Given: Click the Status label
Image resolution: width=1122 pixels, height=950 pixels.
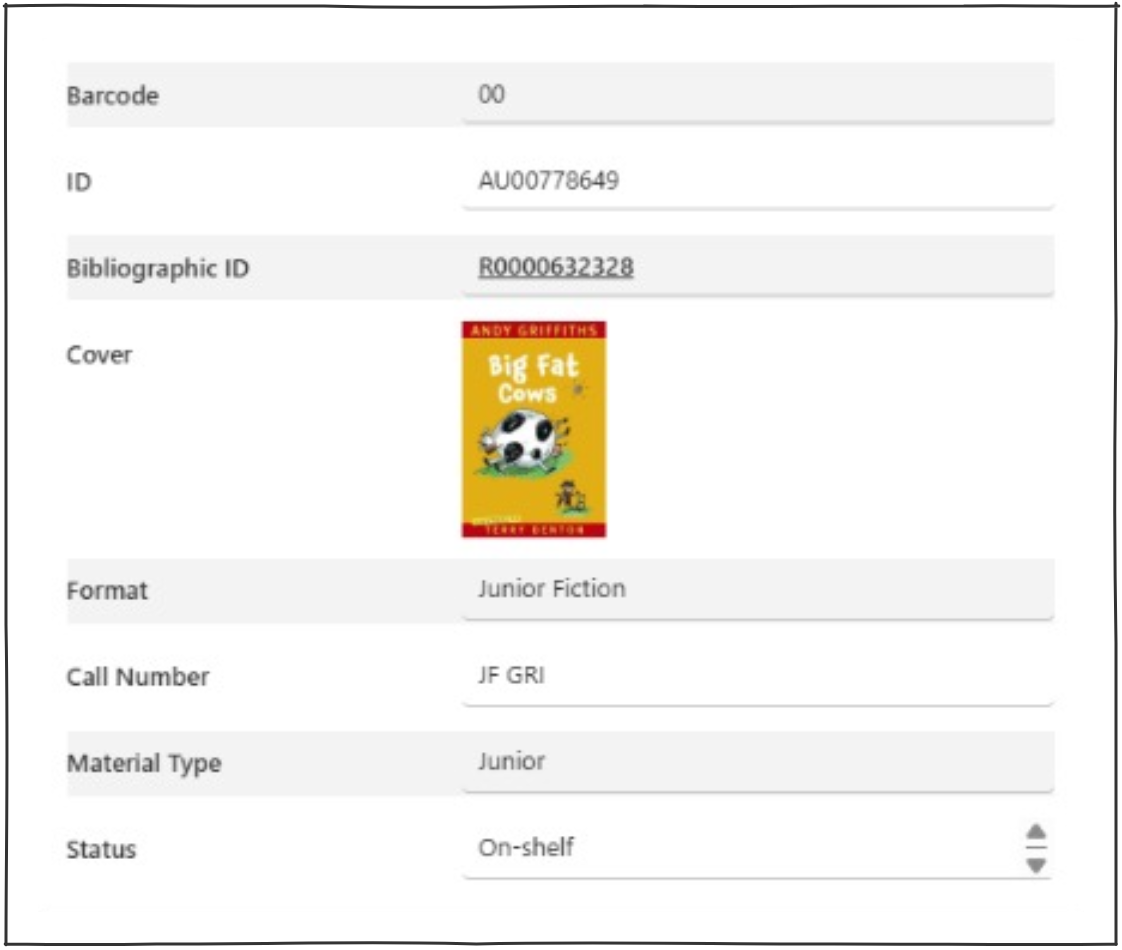Looking at the screenshot, I should click(x=101, y=850).
